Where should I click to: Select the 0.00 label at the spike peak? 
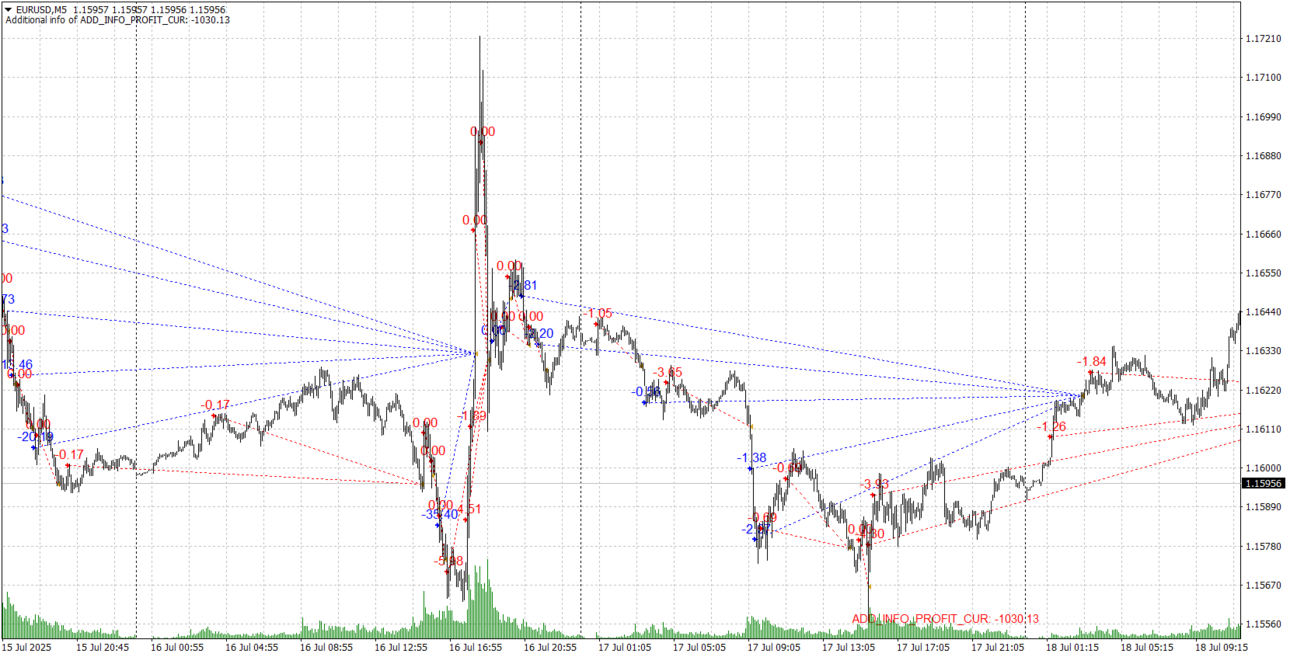482,131
